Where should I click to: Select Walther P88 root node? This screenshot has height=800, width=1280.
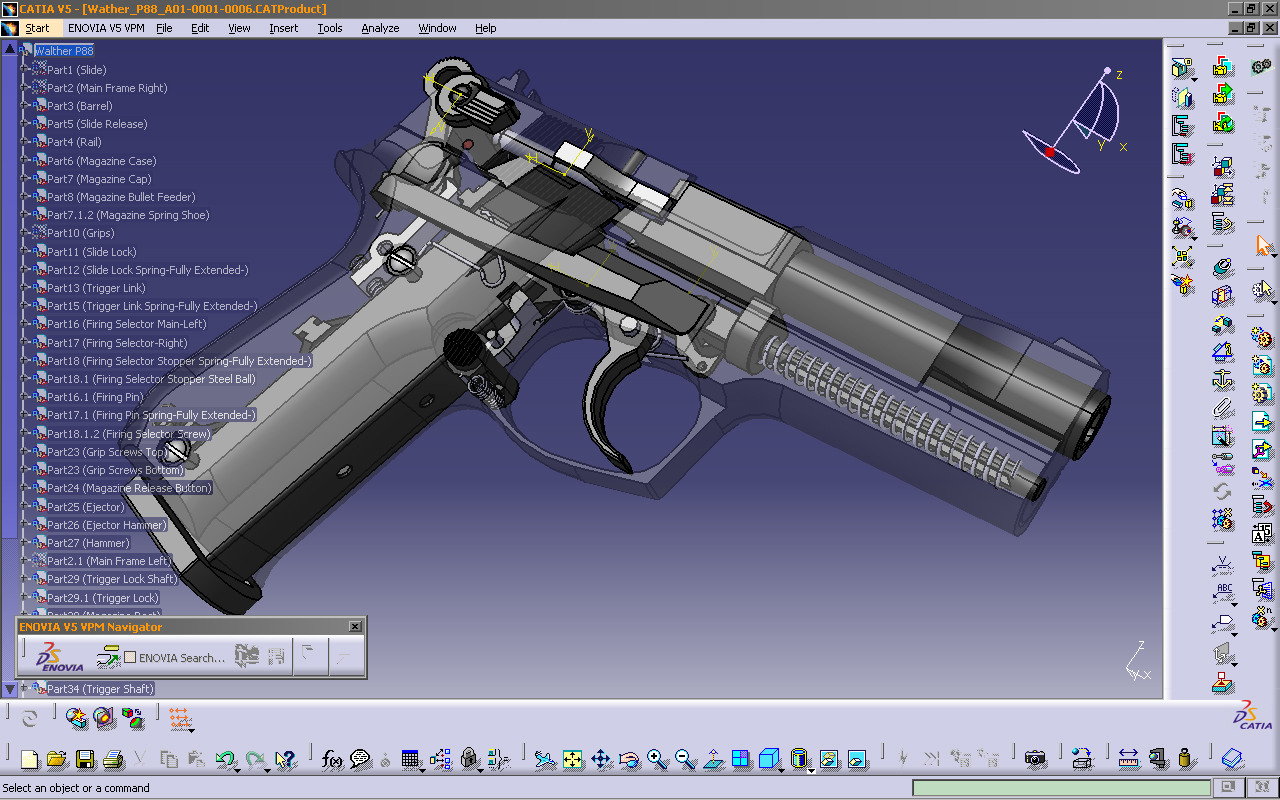pos(64,51)
